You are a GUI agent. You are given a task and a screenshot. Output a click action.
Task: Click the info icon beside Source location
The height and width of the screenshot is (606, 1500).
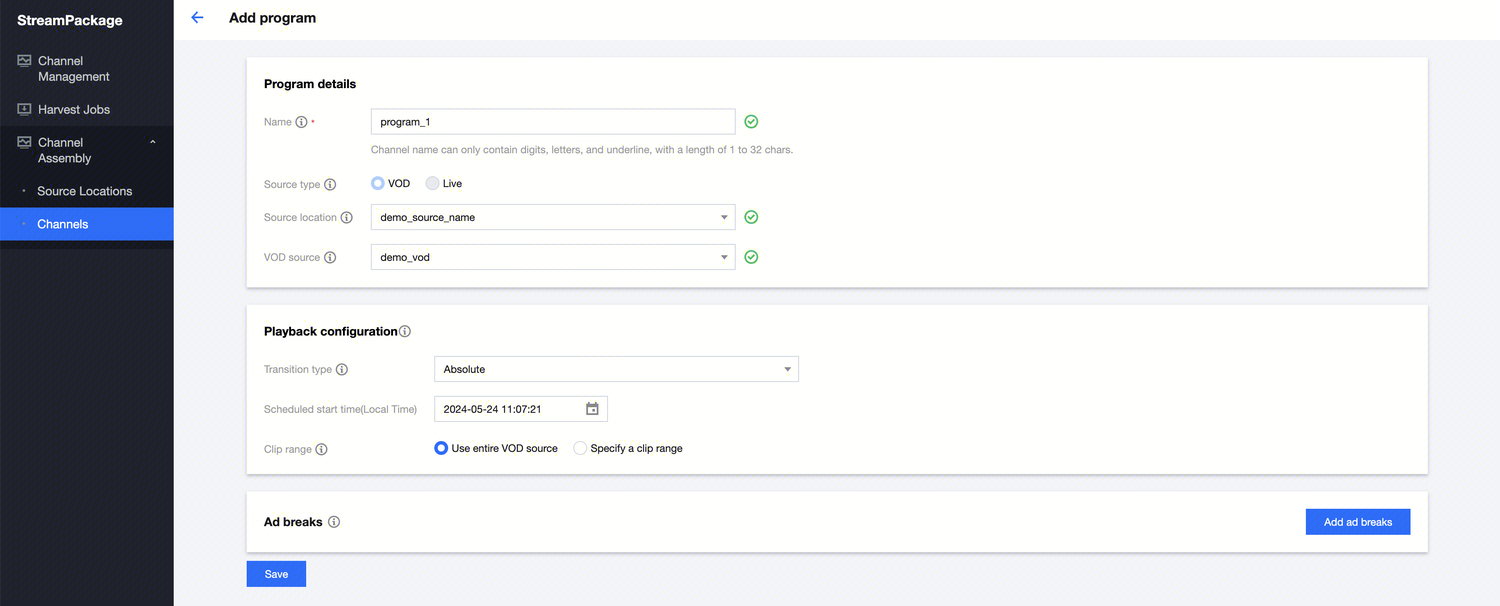point(346,217)
